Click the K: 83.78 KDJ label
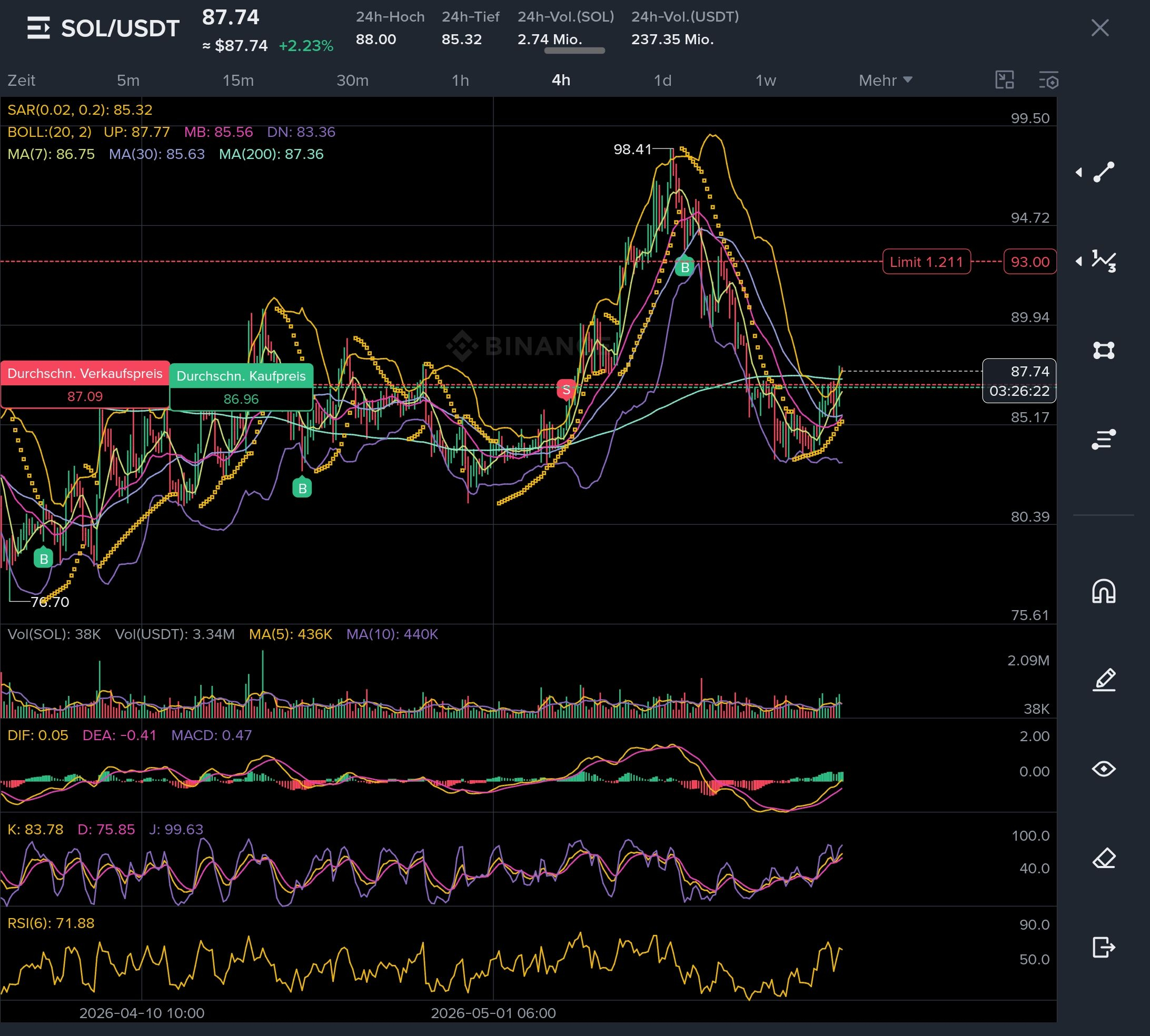 point(35,829)
